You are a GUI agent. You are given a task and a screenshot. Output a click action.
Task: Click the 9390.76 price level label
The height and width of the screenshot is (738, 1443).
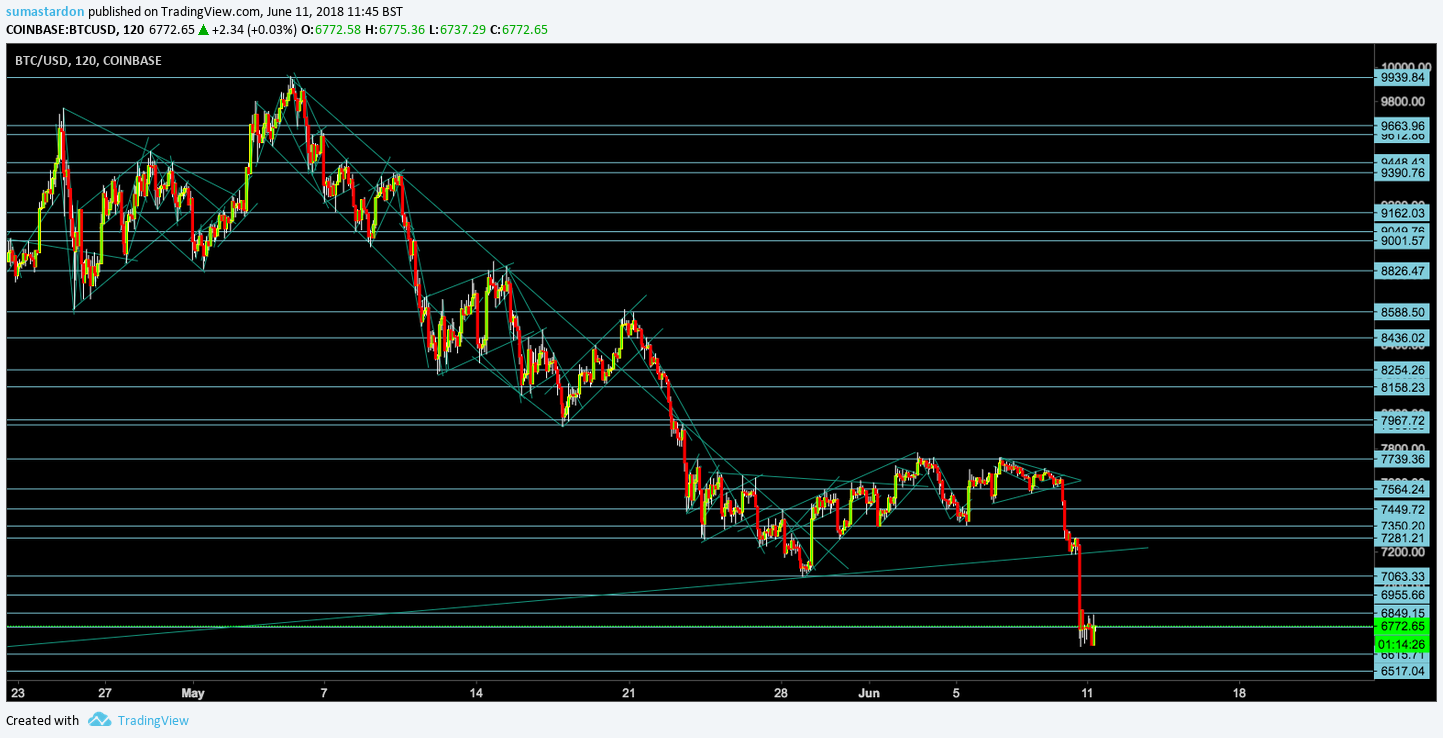pyautogui.click(x=1402, y=173)
